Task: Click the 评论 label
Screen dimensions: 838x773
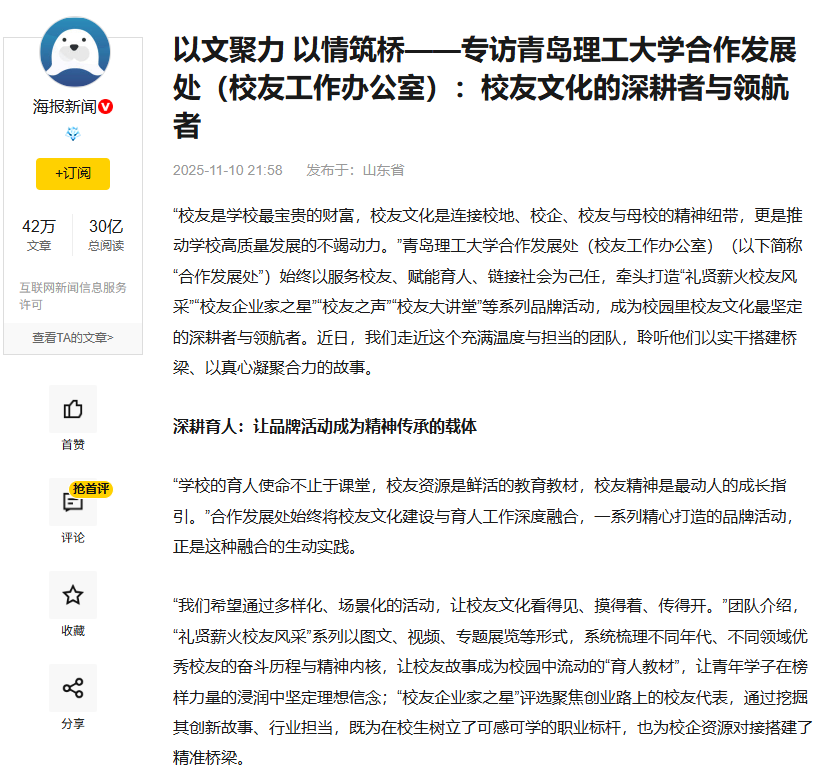Action: 73,538
